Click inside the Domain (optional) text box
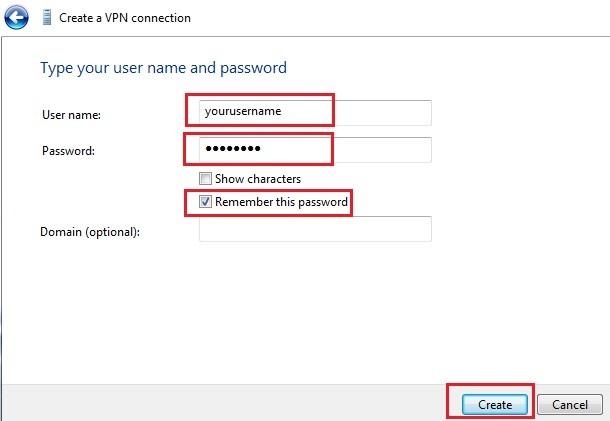The height and width of the screenshot is (421, 610). click(x=315, y=229)
